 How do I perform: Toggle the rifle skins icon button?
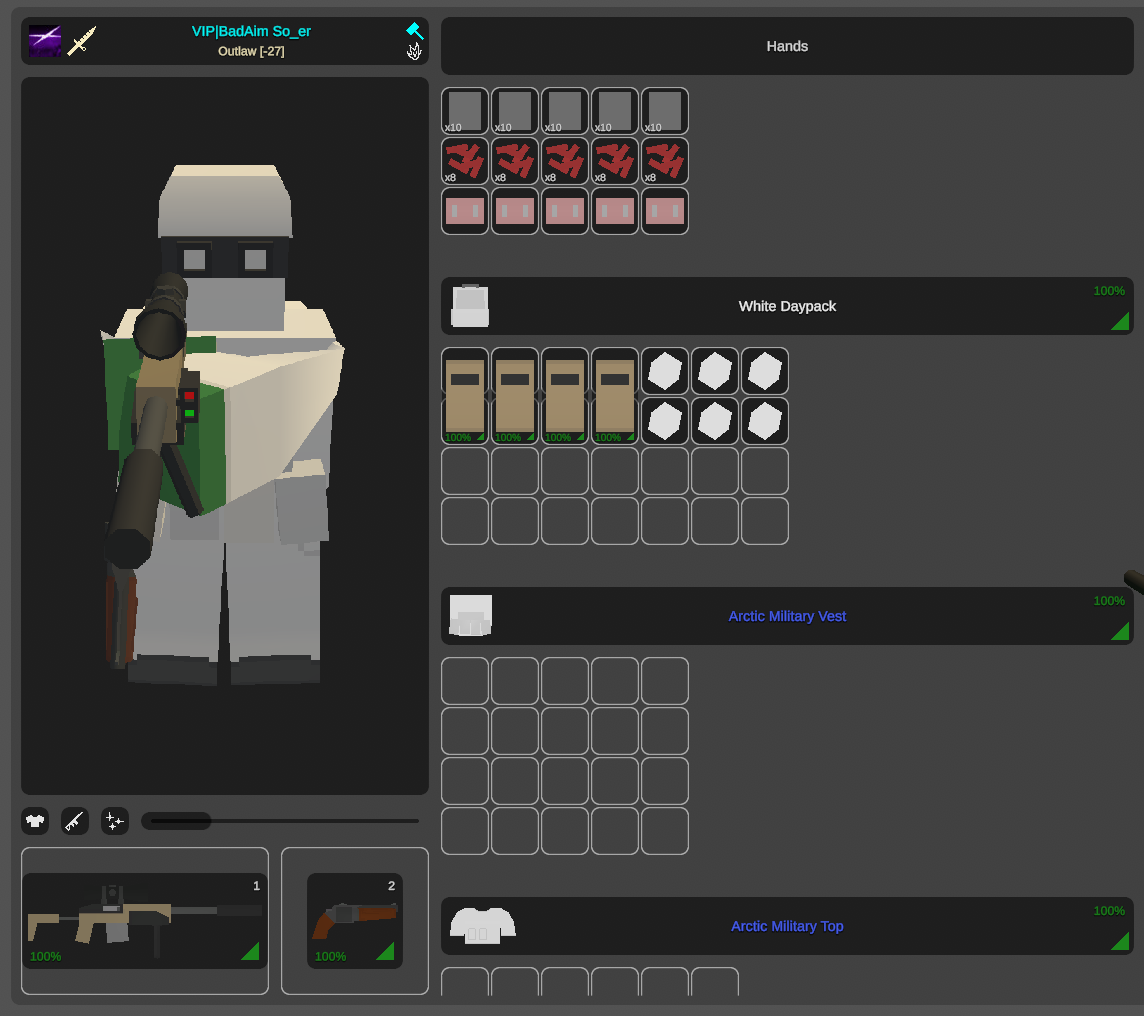coord(75,821)
